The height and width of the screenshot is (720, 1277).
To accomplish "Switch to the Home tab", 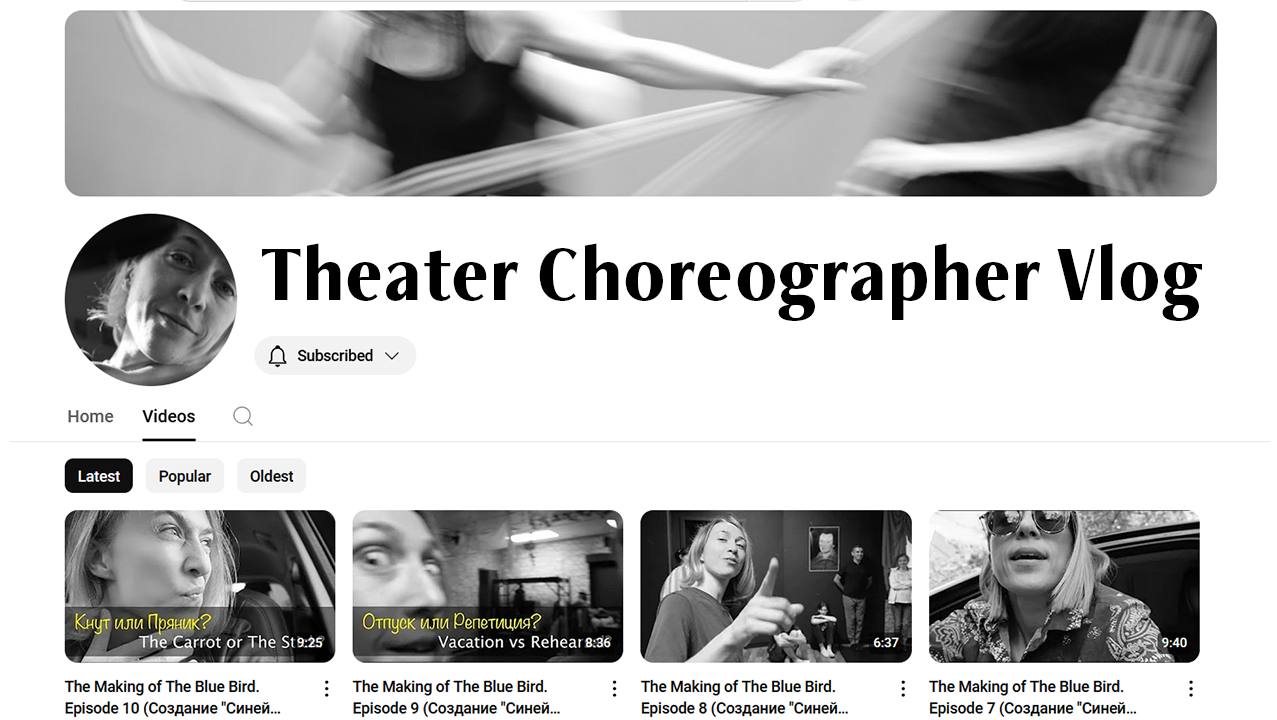I will (x=90, y=416).
